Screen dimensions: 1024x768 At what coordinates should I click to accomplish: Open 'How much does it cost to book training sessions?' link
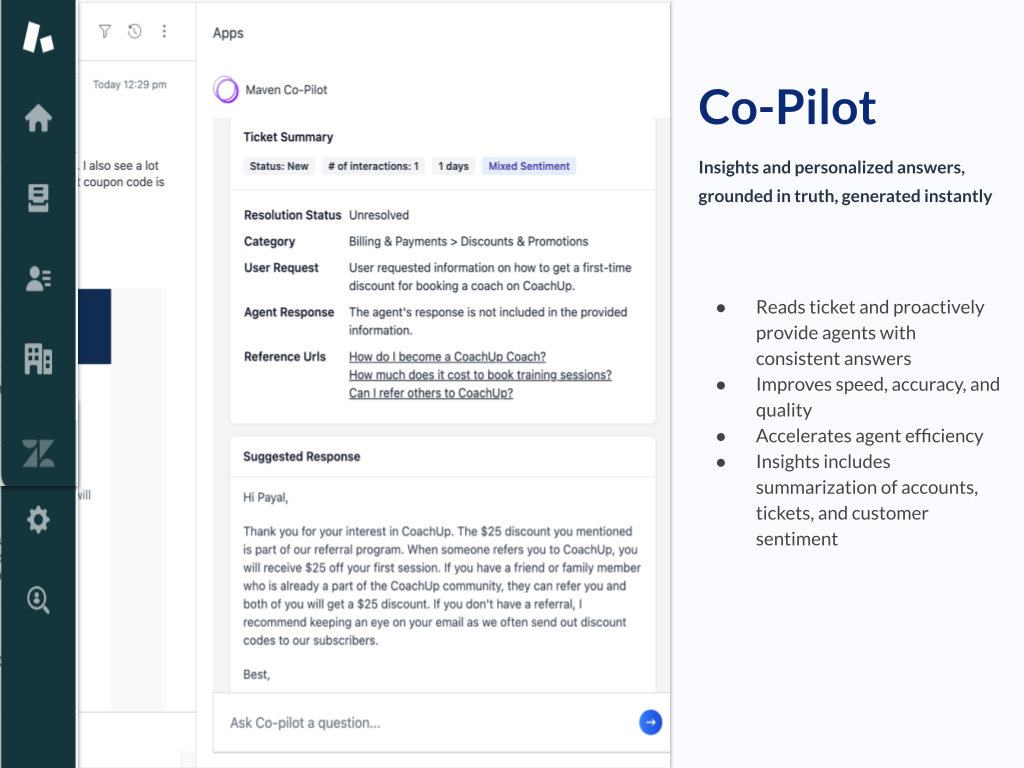tap(480, 375)
